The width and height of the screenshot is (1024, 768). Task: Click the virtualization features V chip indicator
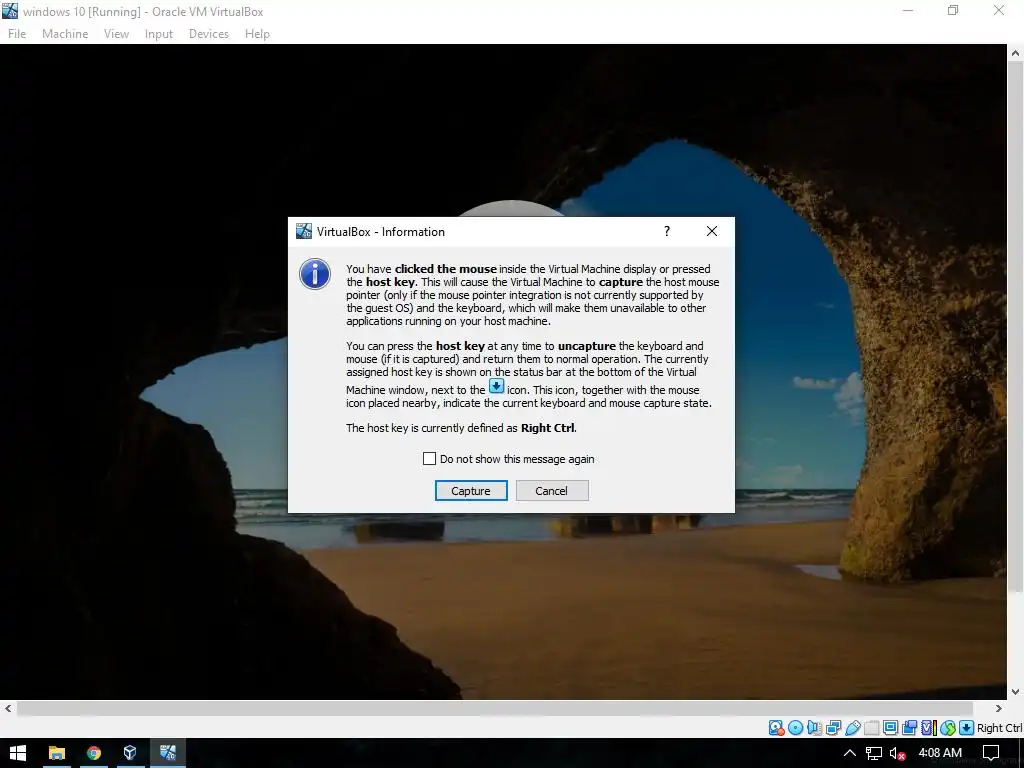(928, 728)
